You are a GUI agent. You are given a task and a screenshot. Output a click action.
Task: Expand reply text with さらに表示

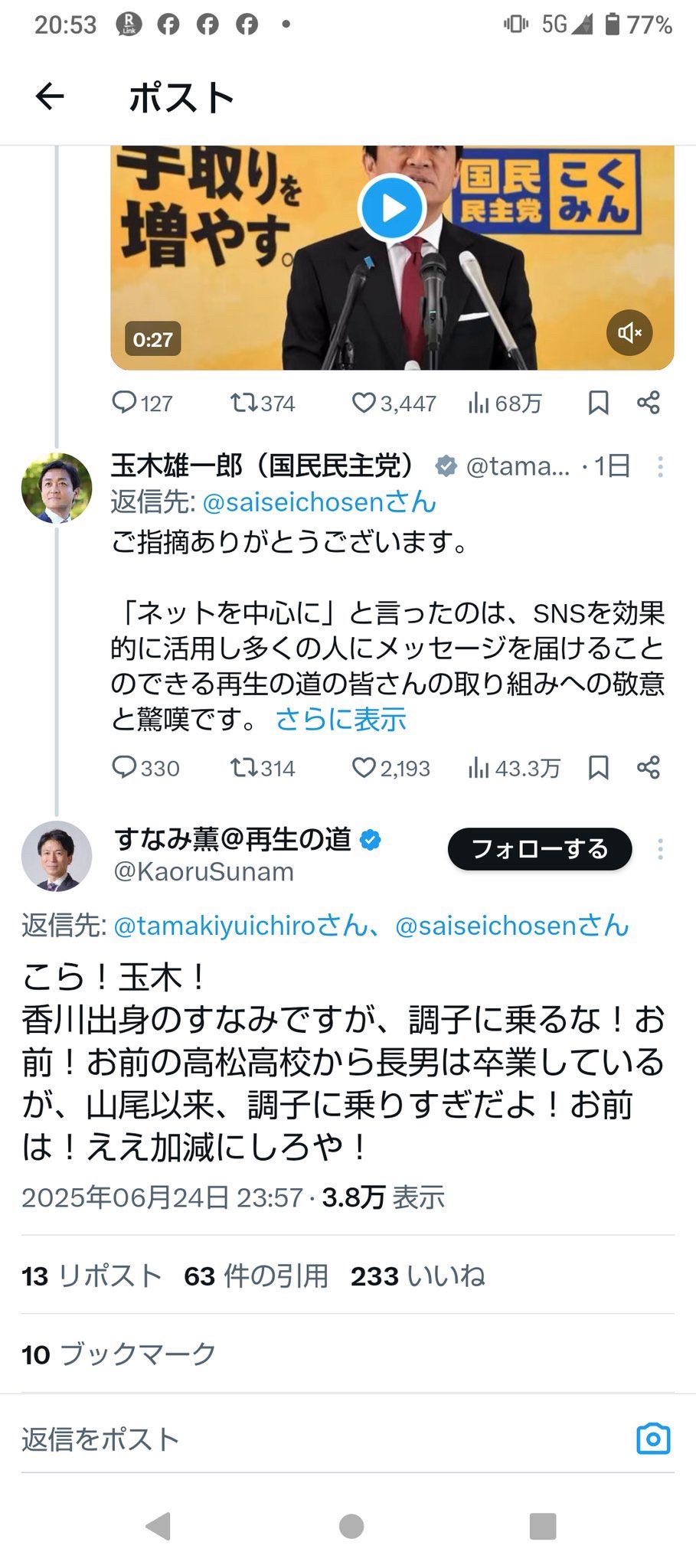[x=341, y=720]
